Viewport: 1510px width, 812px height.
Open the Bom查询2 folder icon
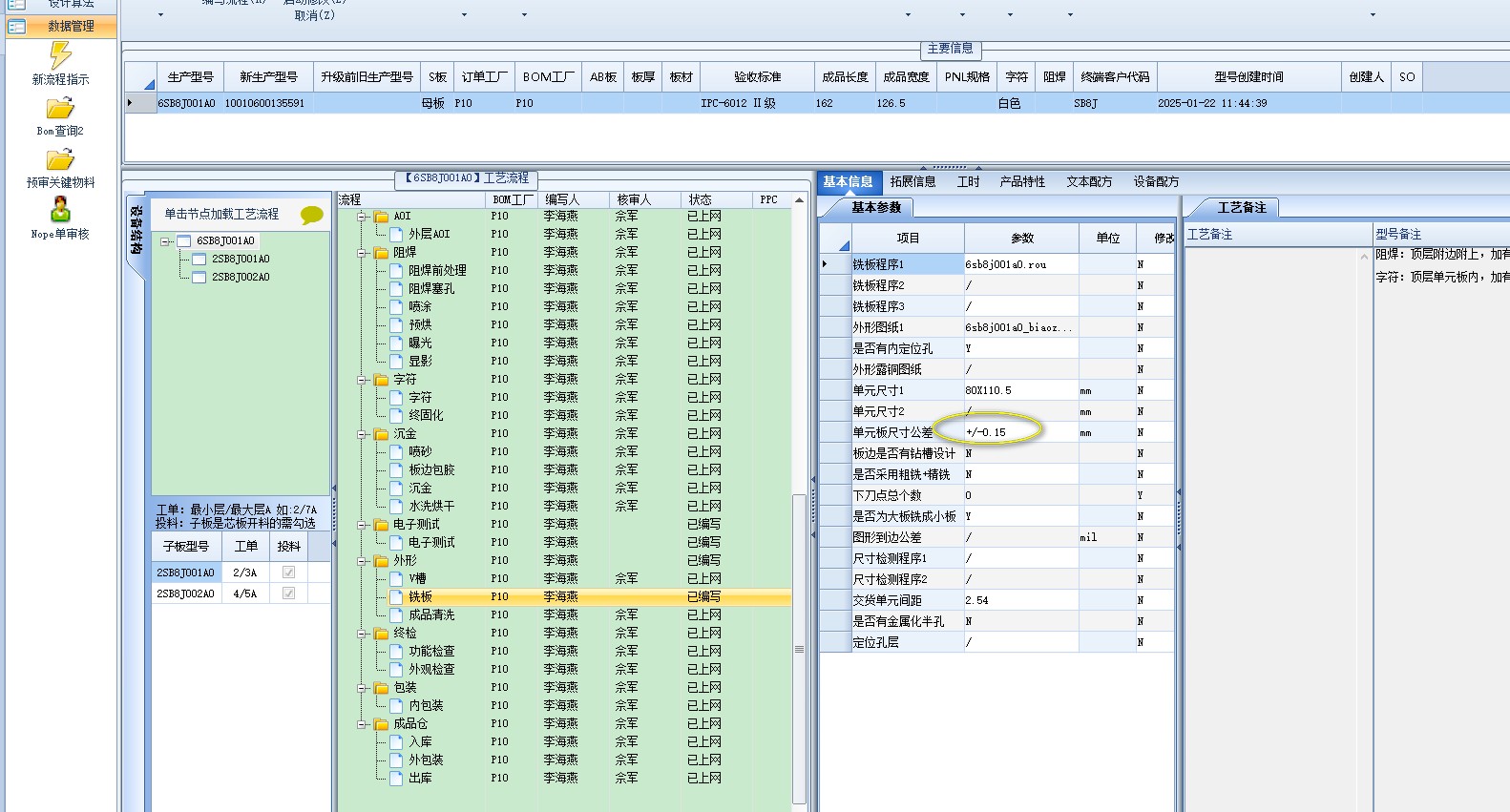point(60,108)
